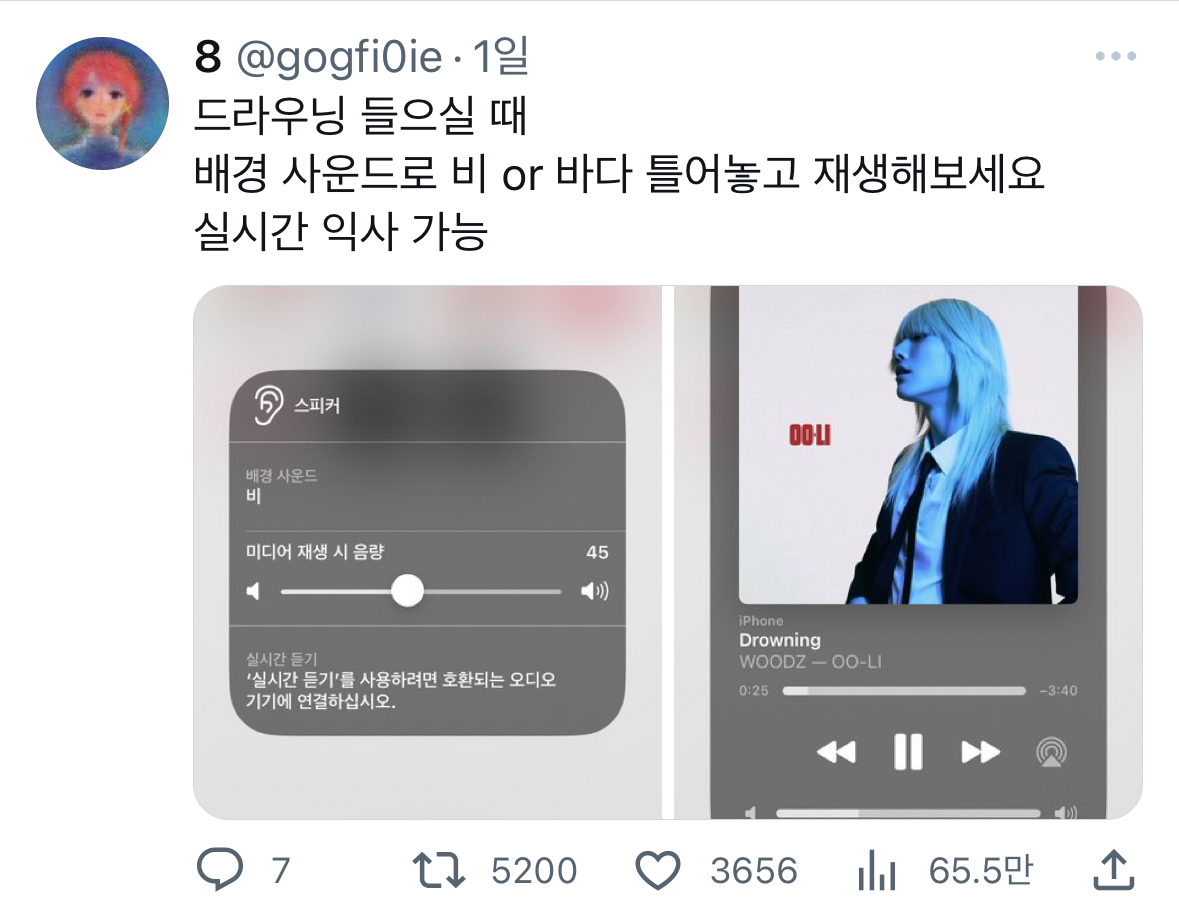
Task: Skip forward with the fast-forward button
Action: 980,751
